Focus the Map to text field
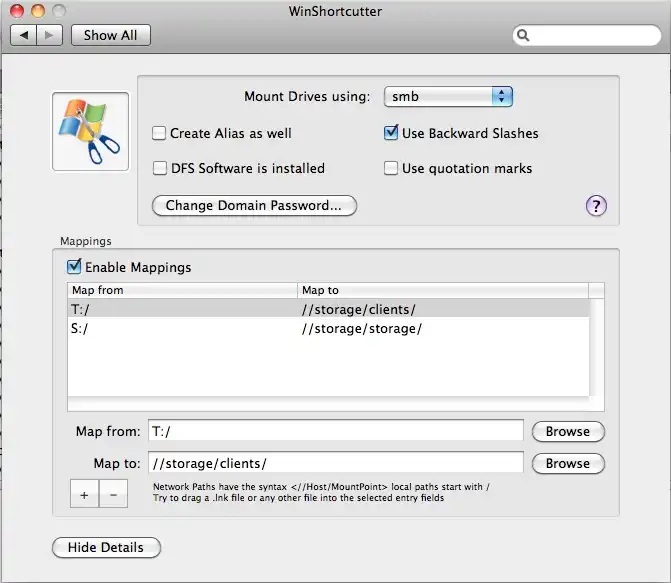This screenshot has height=583, width=671. point(336,463)
